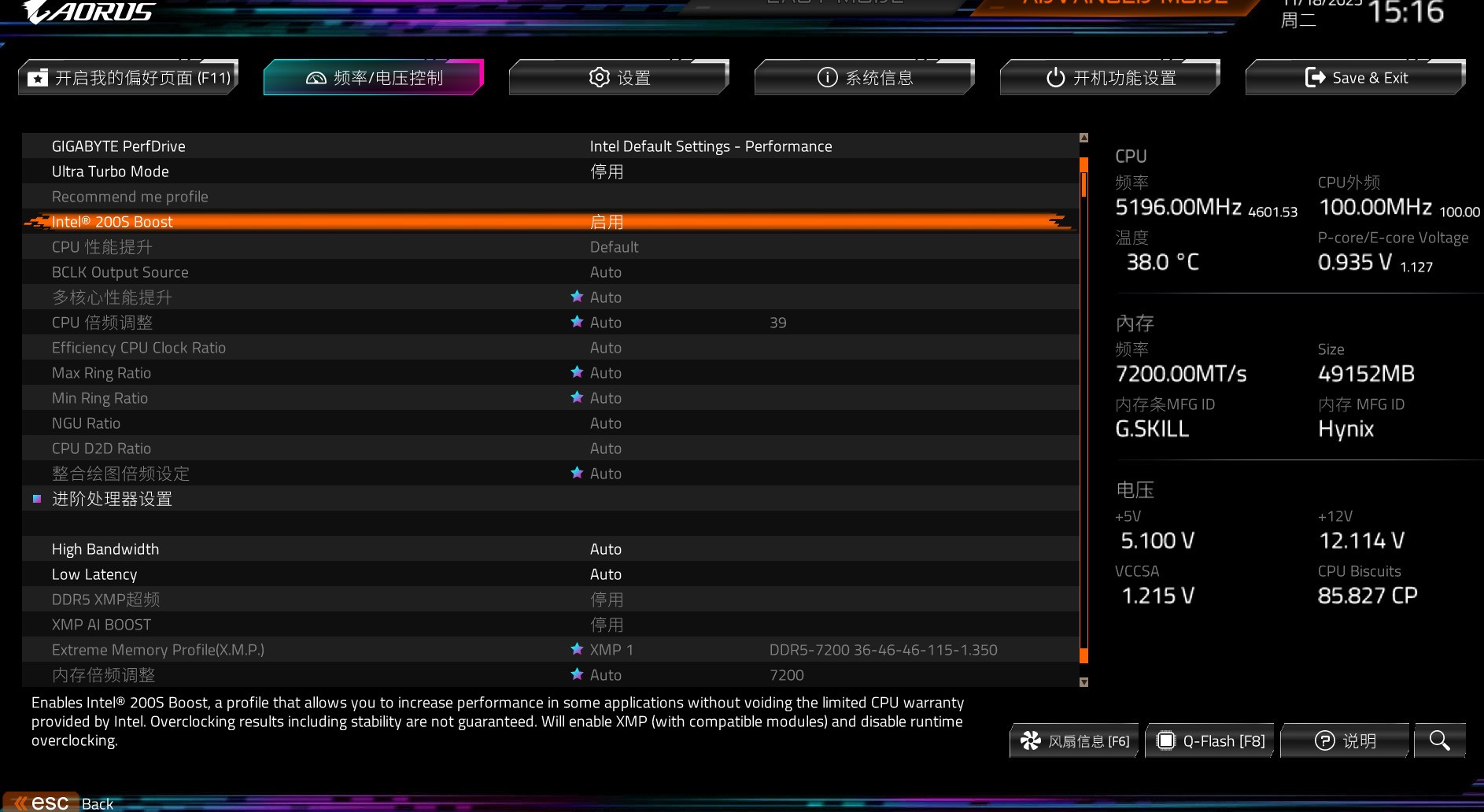Launch the Q-Flash utility
Screen dimensions: 1484x812
click(x=1209, y=740)
